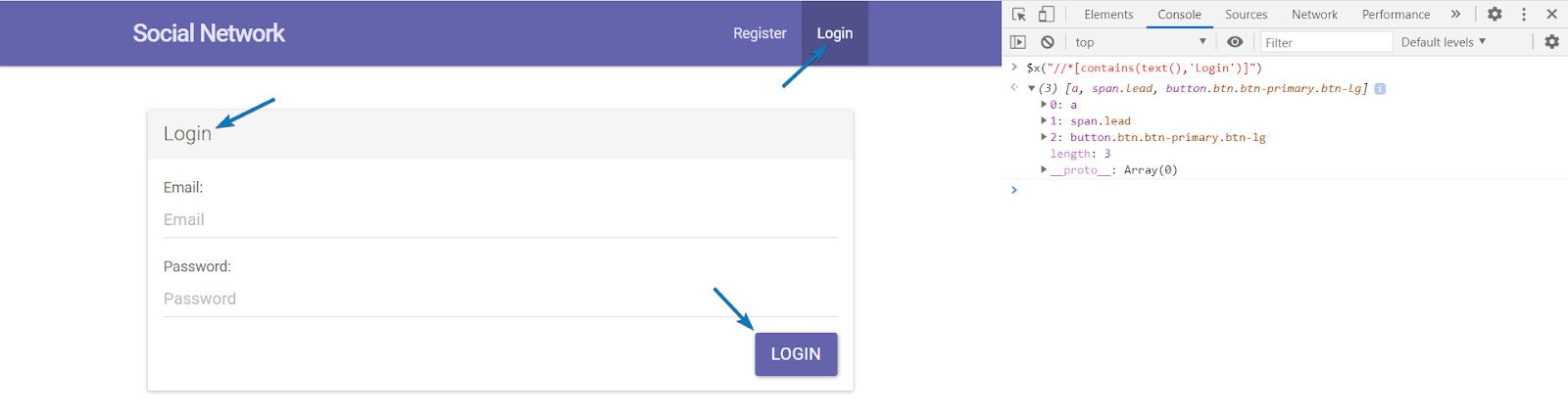This screenshot has width=1568, height=416.
Task: Clear the console with the ban icon
Action: (1048, 42)
